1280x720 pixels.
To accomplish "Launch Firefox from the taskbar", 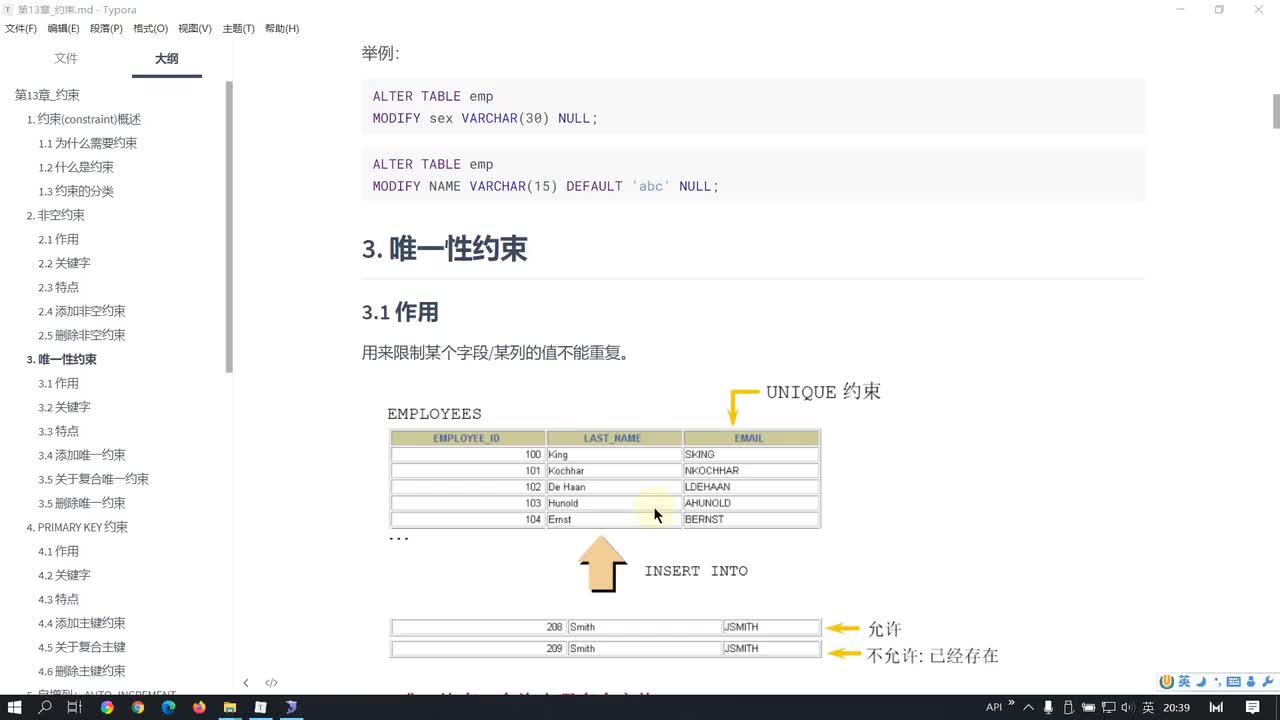I will (x=199, y=707).
